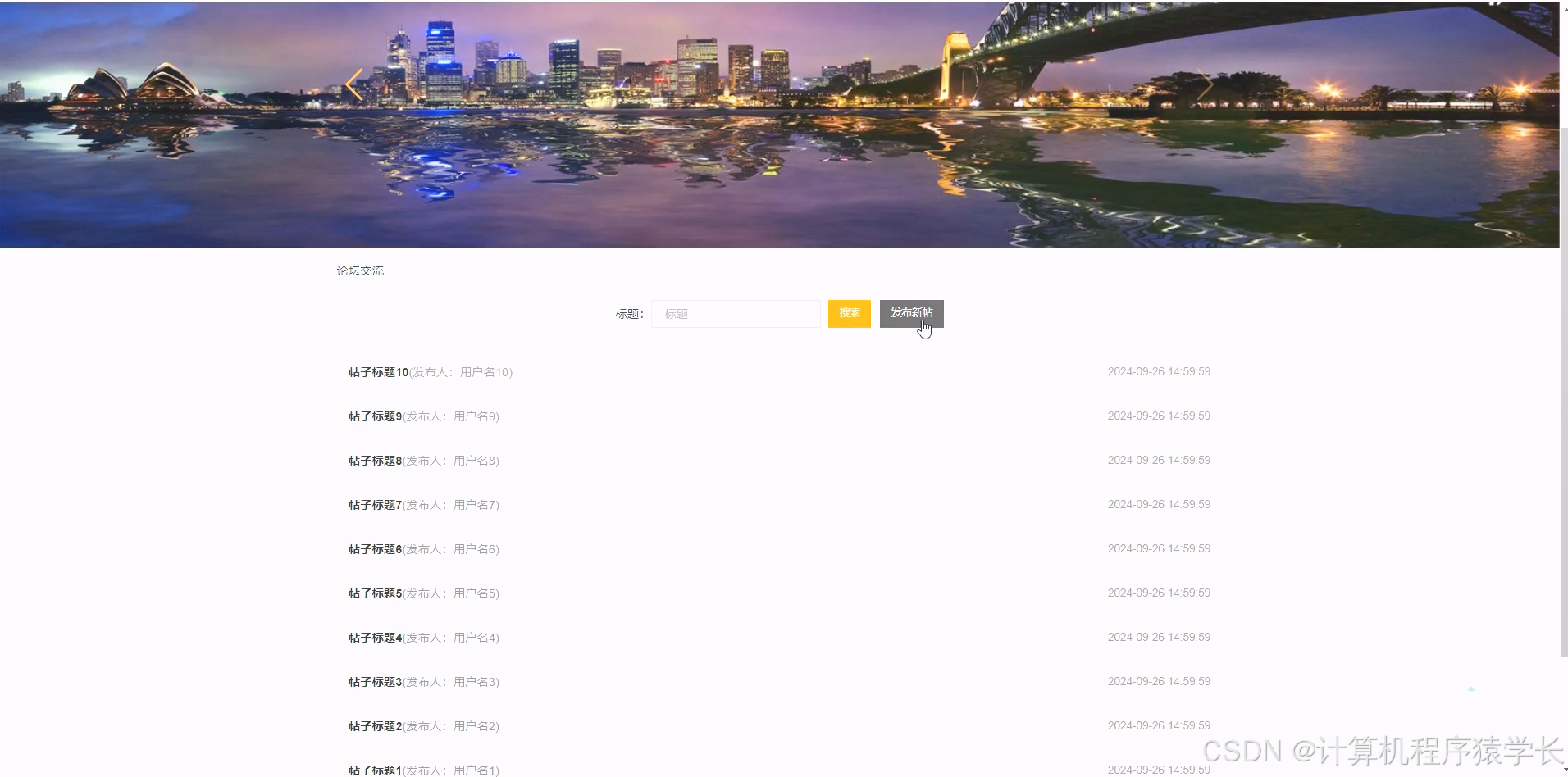Open the post 帖子标题2

375,725
